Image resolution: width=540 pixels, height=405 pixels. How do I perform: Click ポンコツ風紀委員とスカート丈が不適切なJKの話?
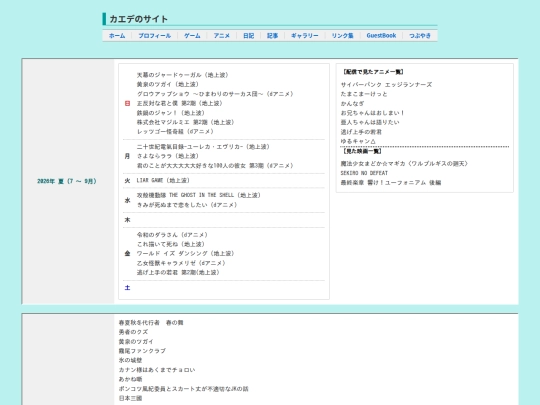click(184, 389)
